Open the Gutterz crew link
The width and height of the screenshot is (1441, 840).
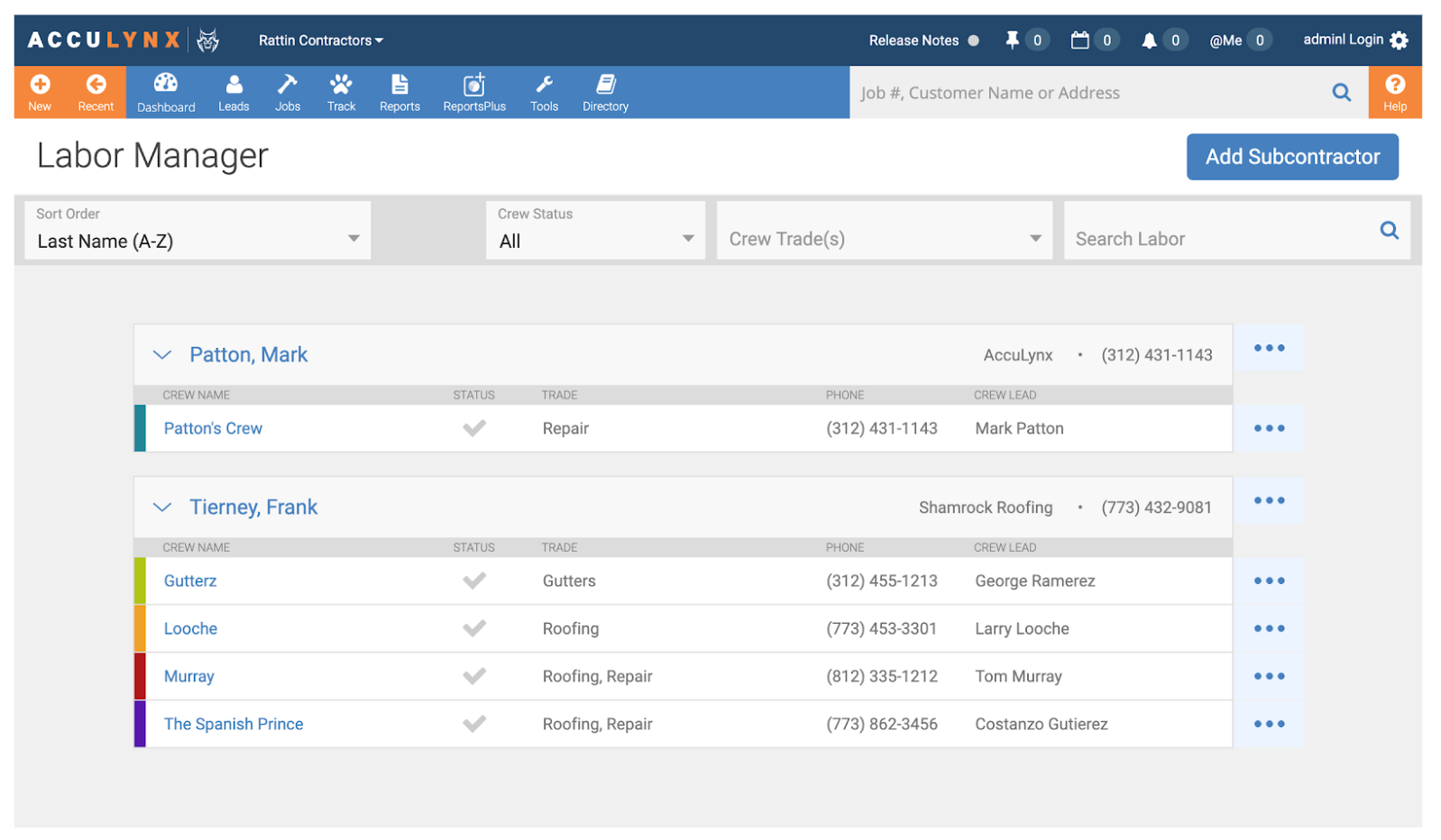coord(190,580)
